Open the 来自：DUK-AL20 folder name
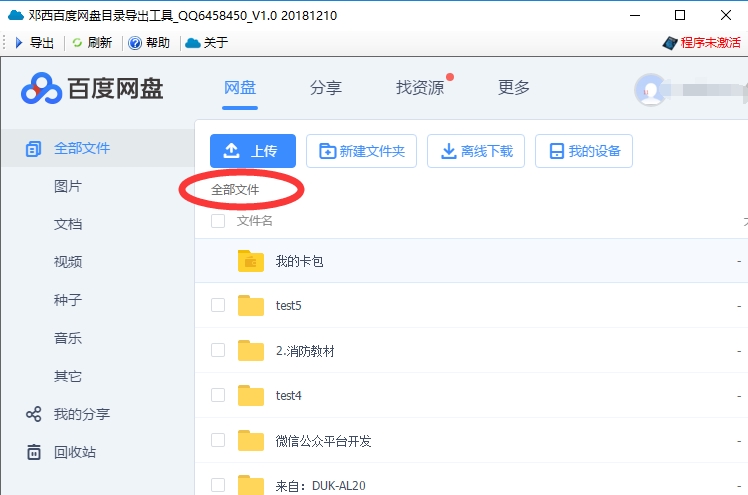Image resolution: width=748 pixels, height=495 pixels. 321,486
